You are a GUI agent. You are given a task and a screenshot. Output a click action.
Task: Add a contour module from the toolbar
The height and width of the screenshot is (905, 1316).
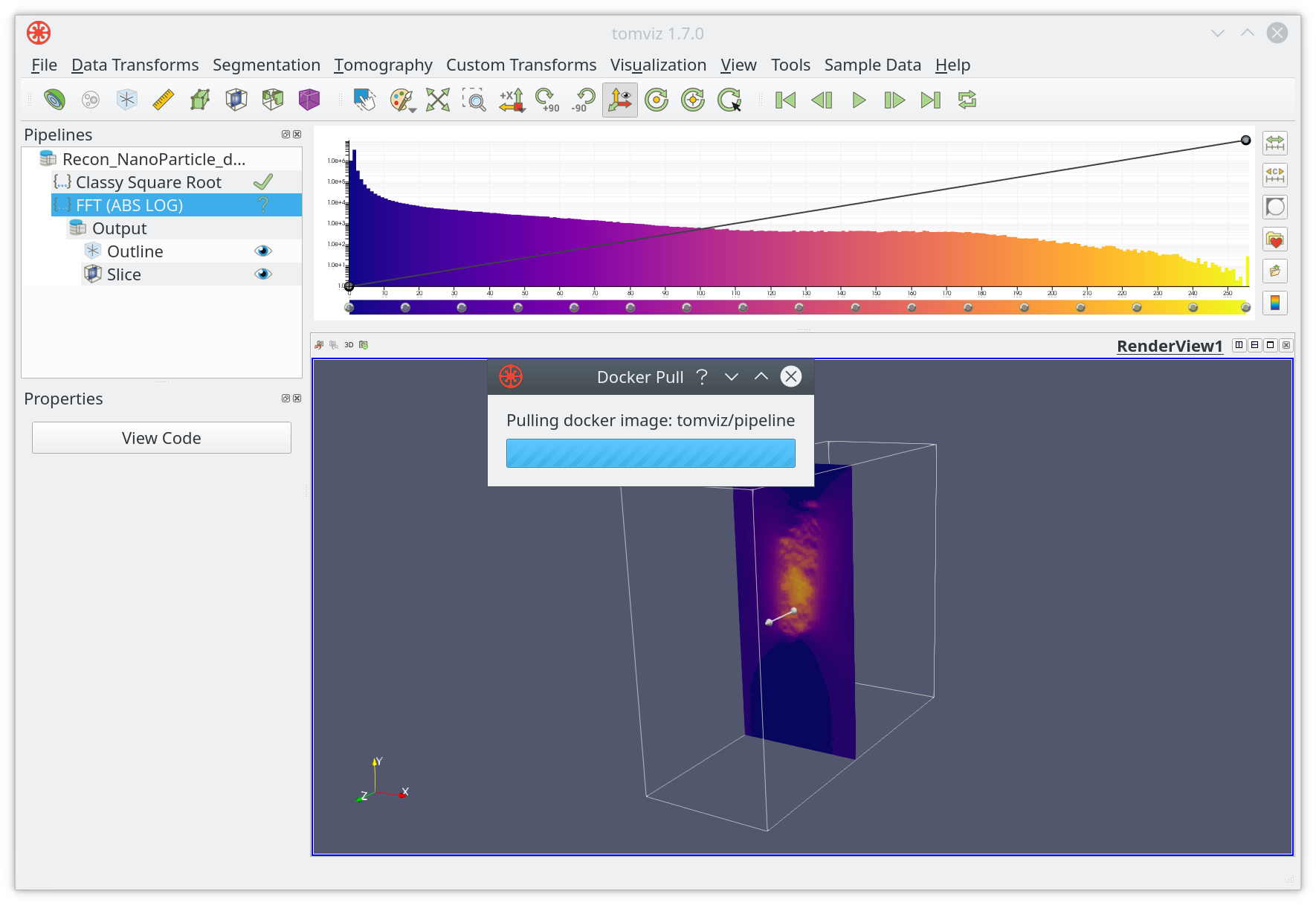tap(54, 100)
